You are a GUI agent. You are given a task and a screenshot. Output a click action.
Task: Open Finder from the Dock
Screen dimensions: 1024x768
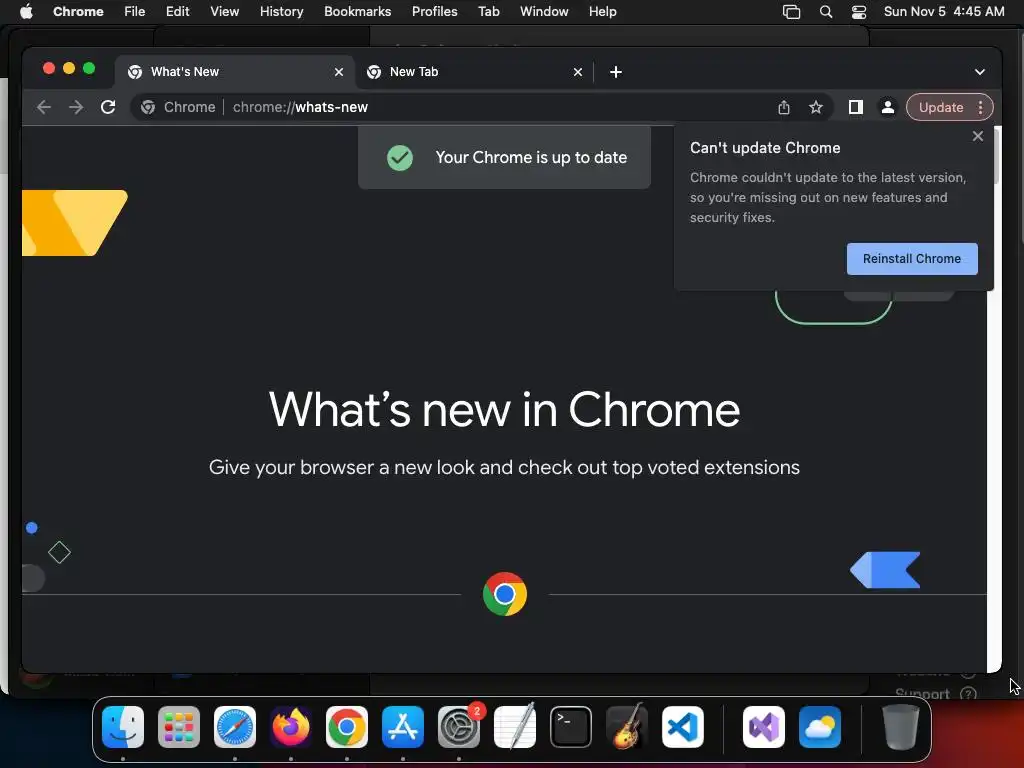(123, 727)
